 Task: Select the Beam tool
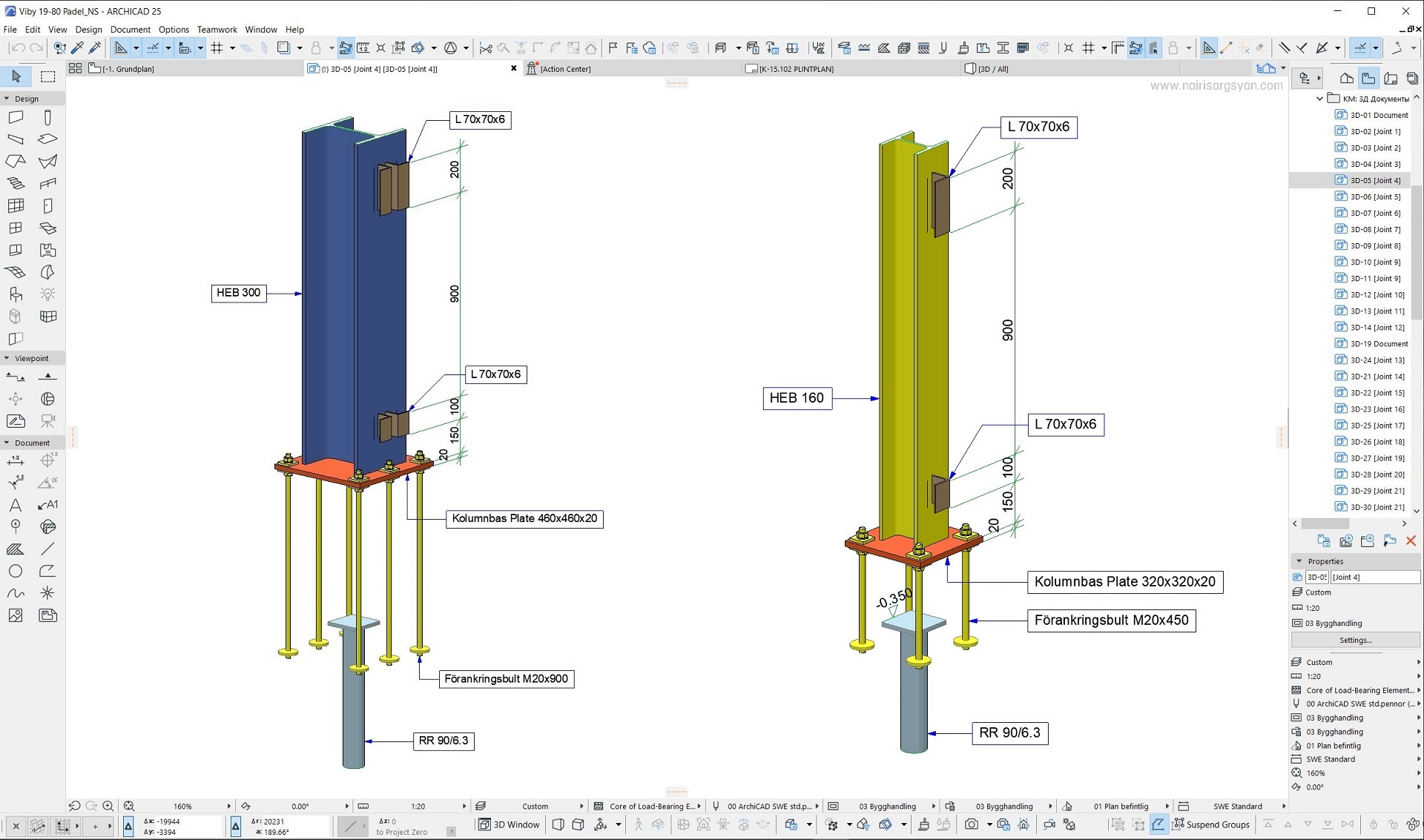[x=16, y=139]
